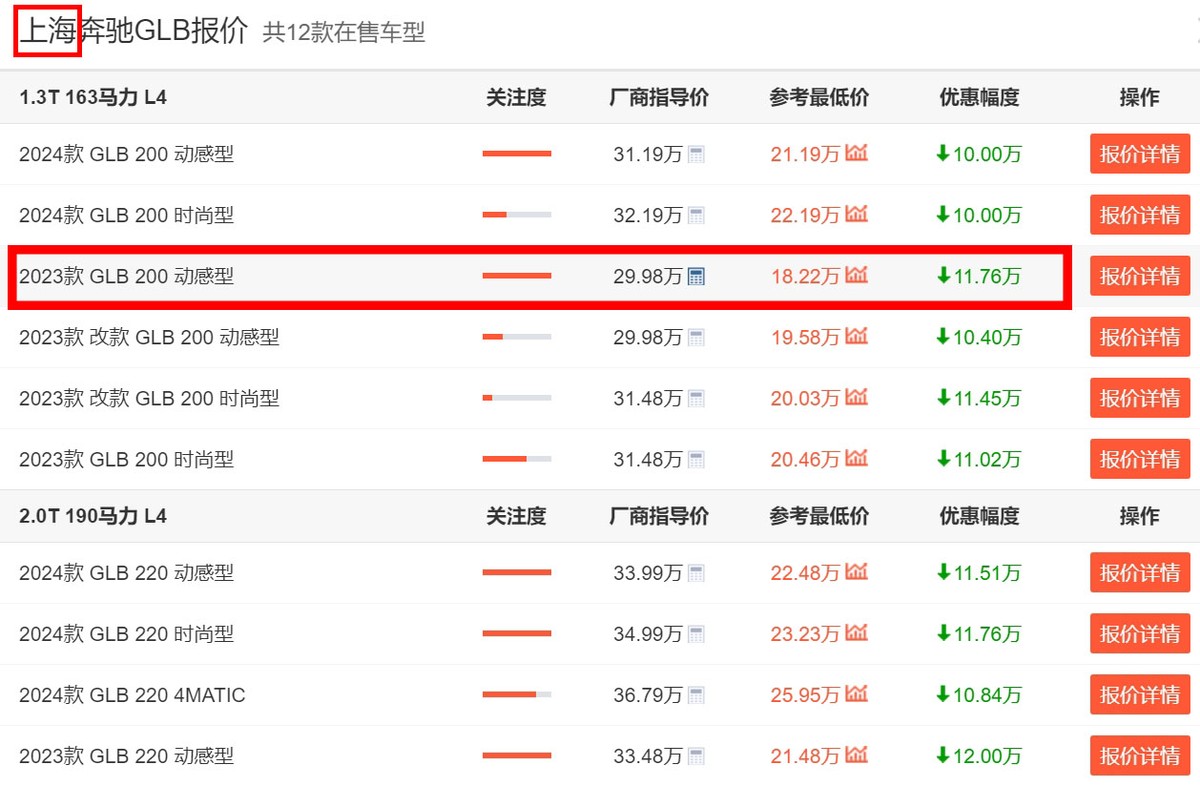Open 报价详情 for 2024款 GLB 200 动感型
Screen dimensions: 1200x785
1140,154
